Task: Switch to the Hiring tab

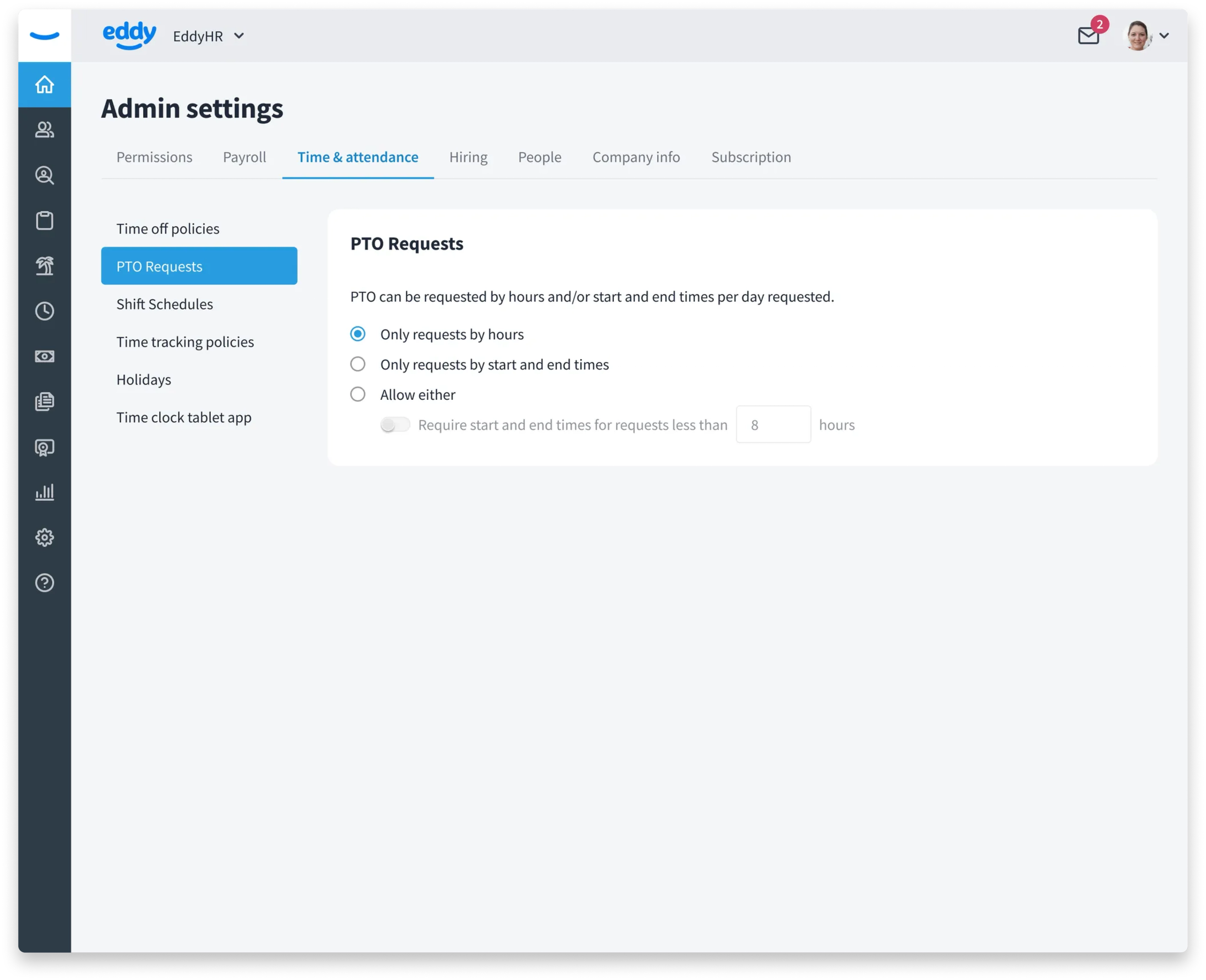Action: 468,157
